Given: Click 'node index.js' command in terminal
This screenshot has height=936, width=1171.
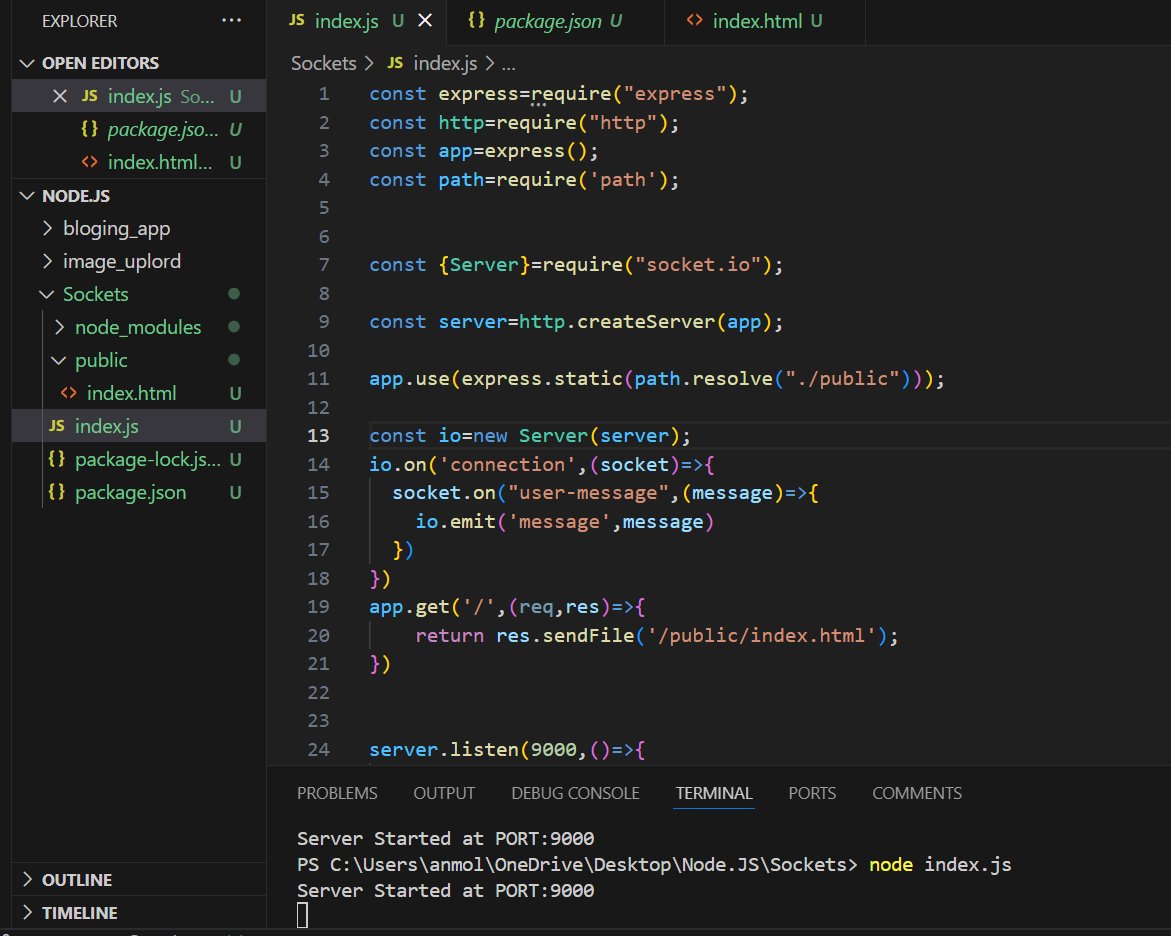Looking at the screenshot, I should click(x=940, y=864).
